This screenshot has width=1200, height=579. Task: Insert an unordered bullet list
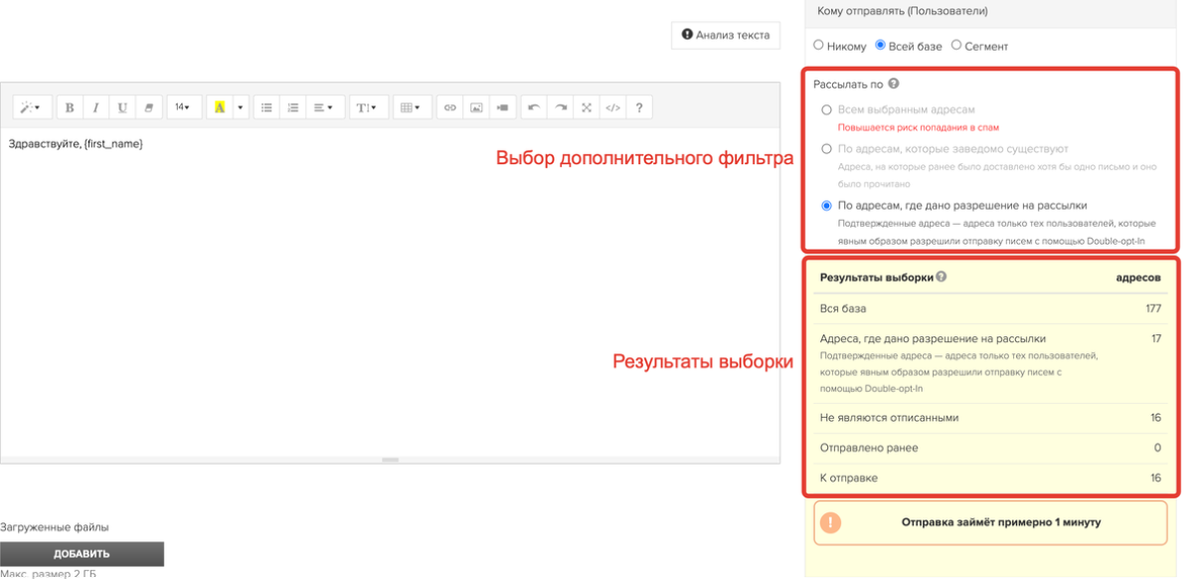coord(267,108)
